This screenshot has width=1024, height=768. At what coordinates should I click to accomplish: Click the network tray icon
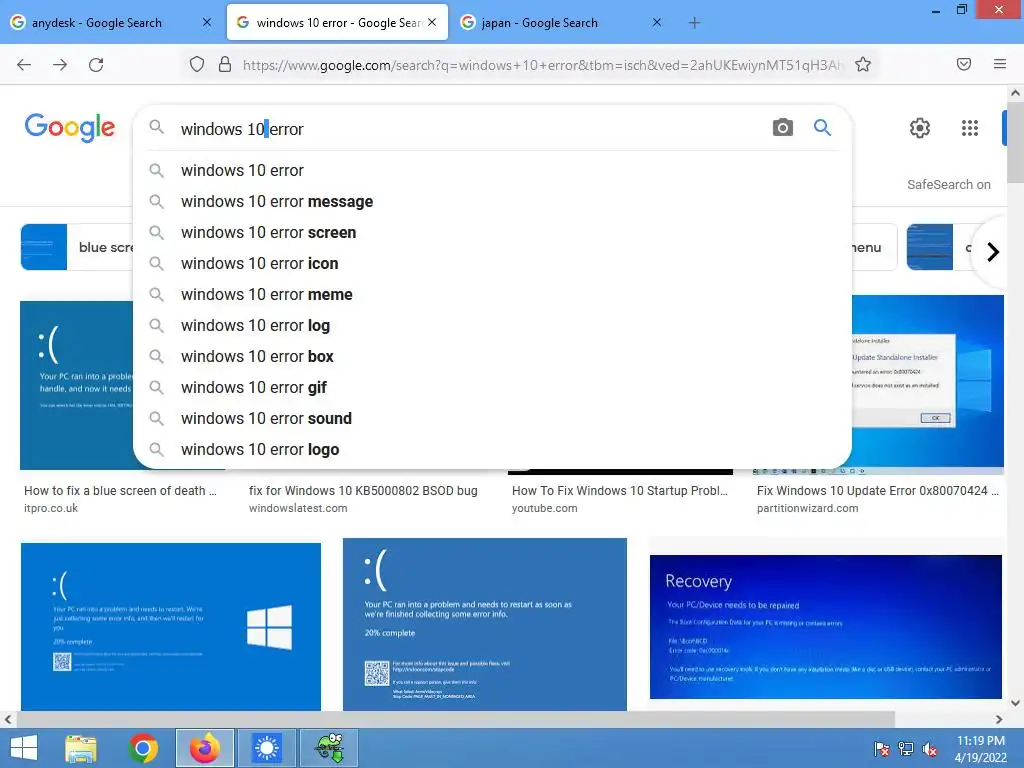[906, 749]
